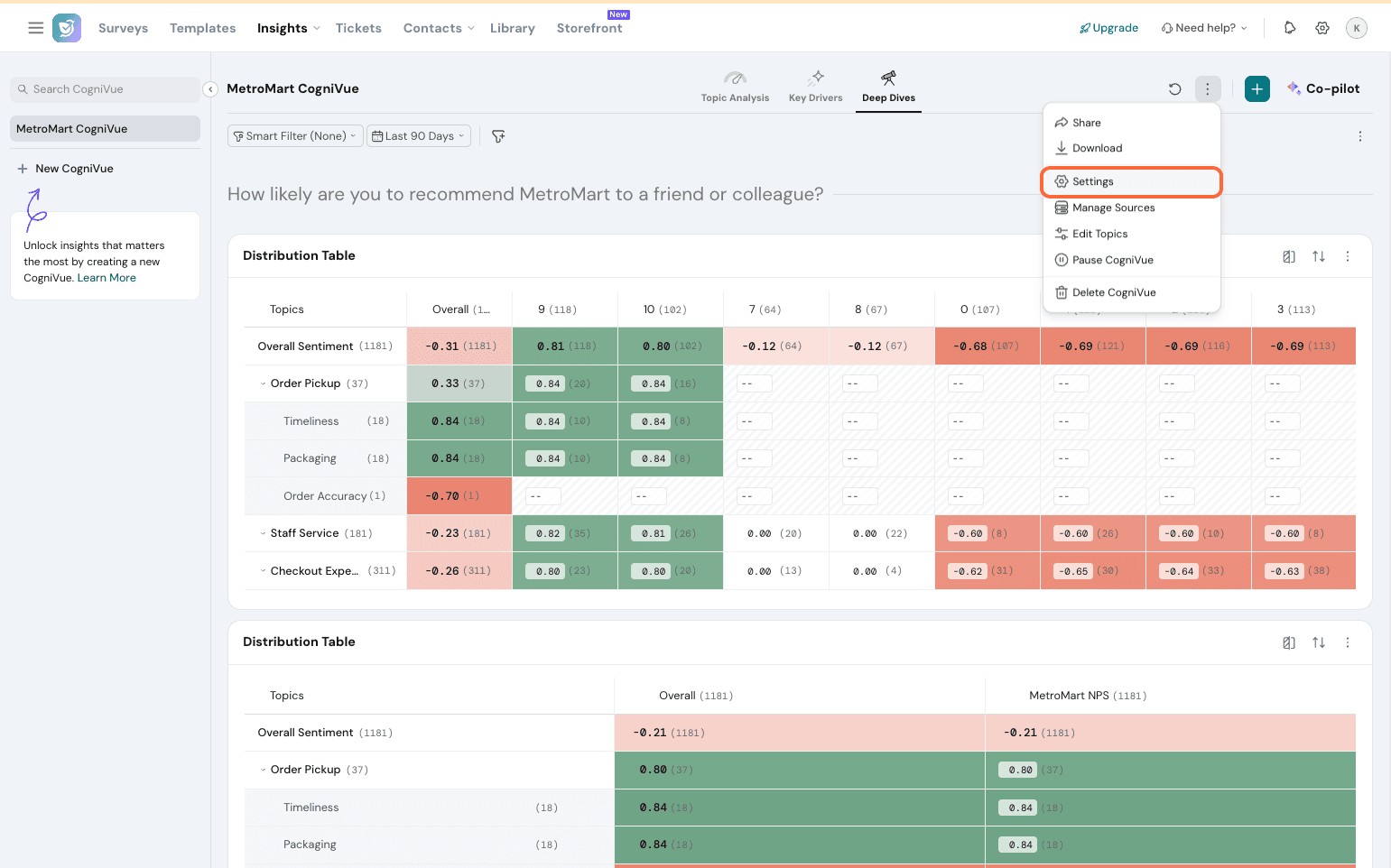1391x868 pixels.
Task: Click sort icon on first Distribution Table
Action: click(1319, 256)
